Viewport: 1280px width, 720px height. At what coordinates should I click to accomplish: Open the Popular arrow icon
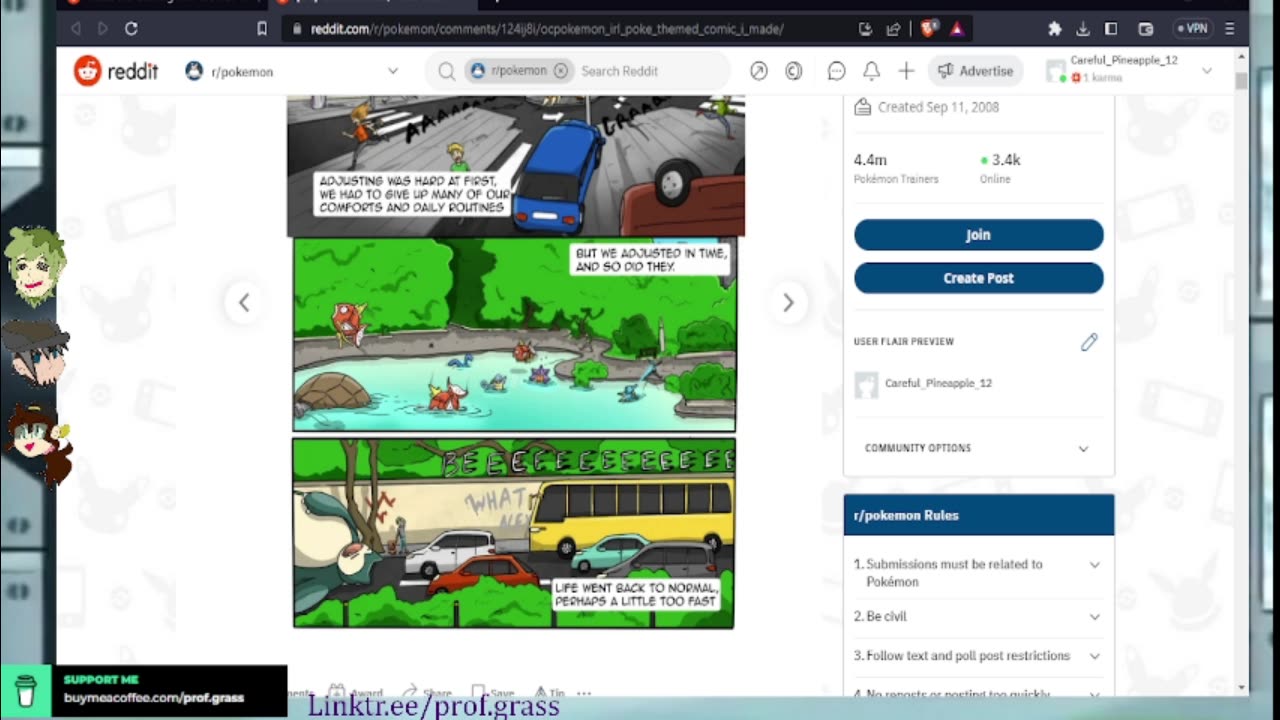coord(759,71)
